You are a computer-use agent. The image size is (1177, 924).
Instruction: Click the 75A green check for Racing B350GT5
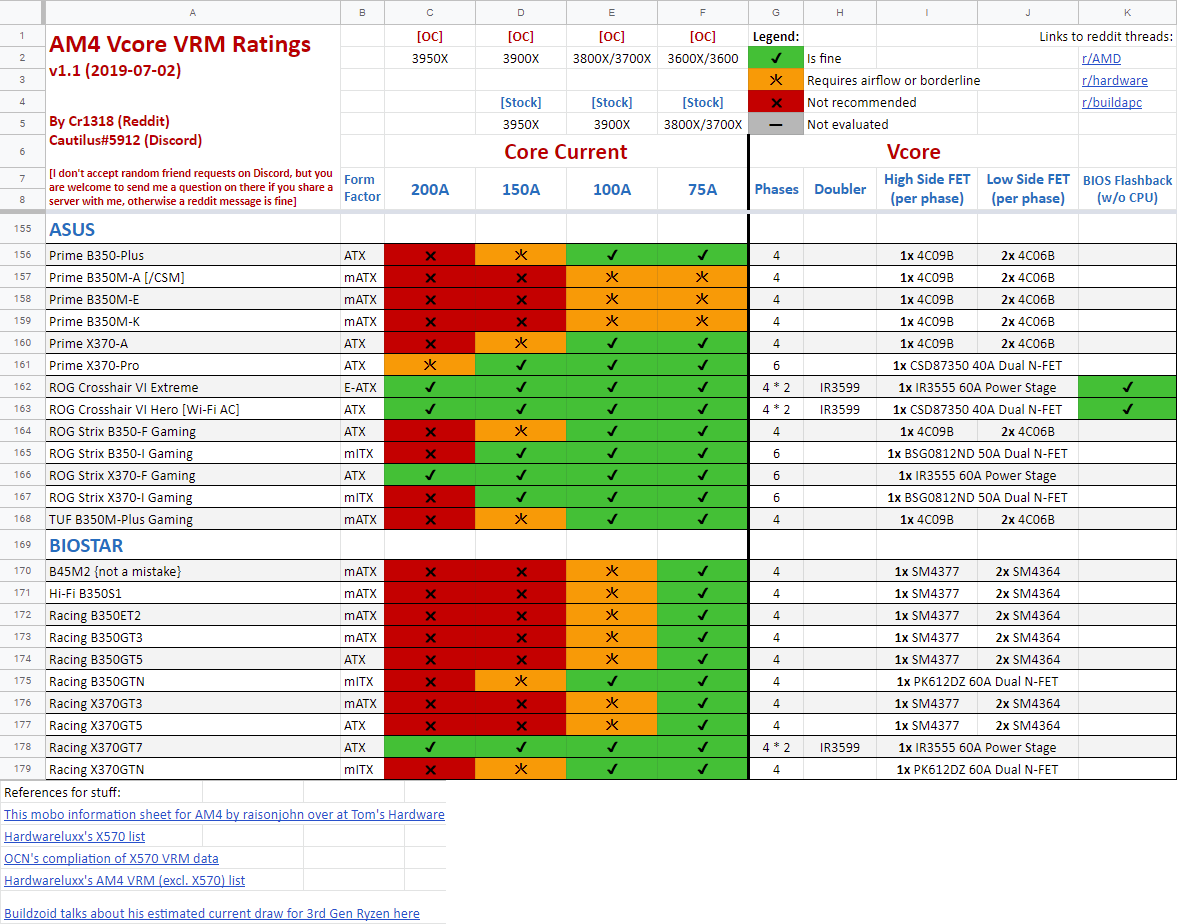pyautogui.click(x=703, y=659)
